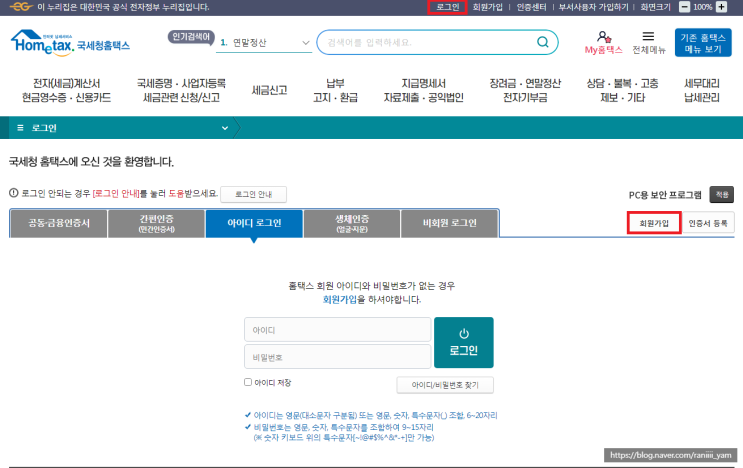
Task: Click 로그인 안내 button
Action: tap(254, 194)
